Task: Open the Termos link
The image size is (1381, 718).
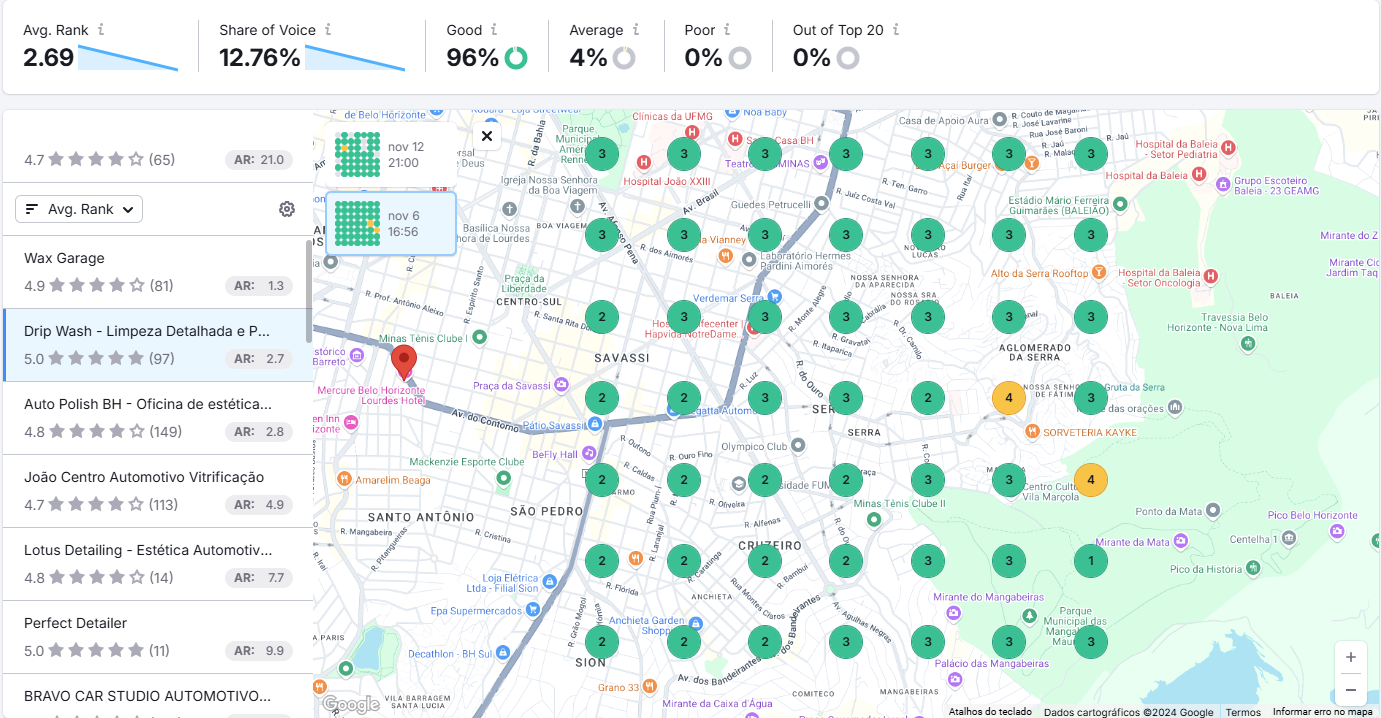Action: (1243, 711)
